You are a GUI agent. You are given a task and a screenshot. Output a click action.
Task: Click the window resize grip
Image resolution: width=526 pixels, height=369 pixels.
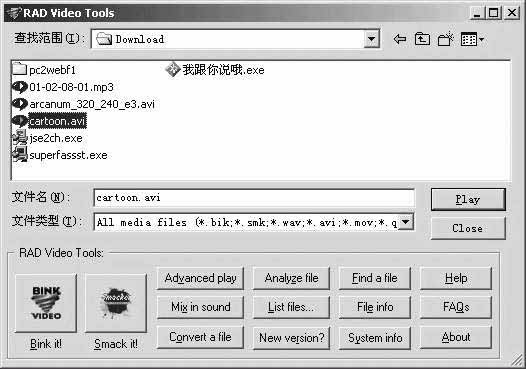(517, 361)
